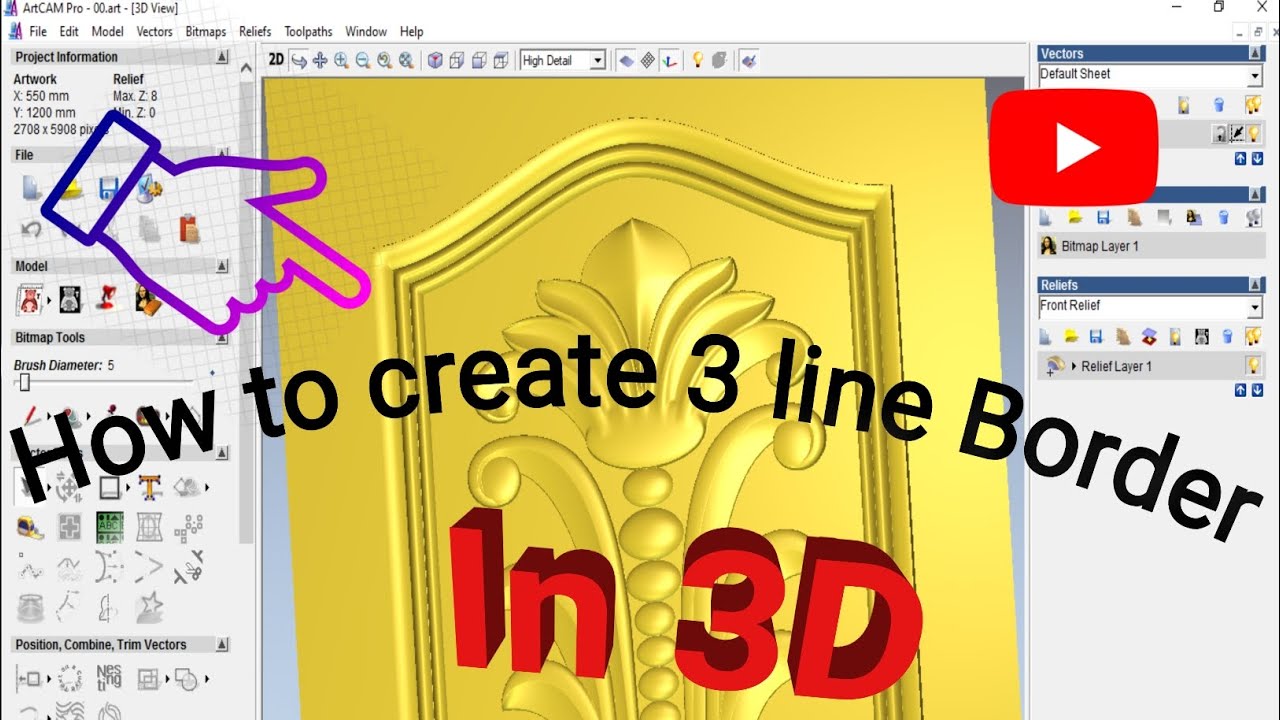Click the Zoom Out magnifier icon
The image size is (1280, 720).
(362, 60)
